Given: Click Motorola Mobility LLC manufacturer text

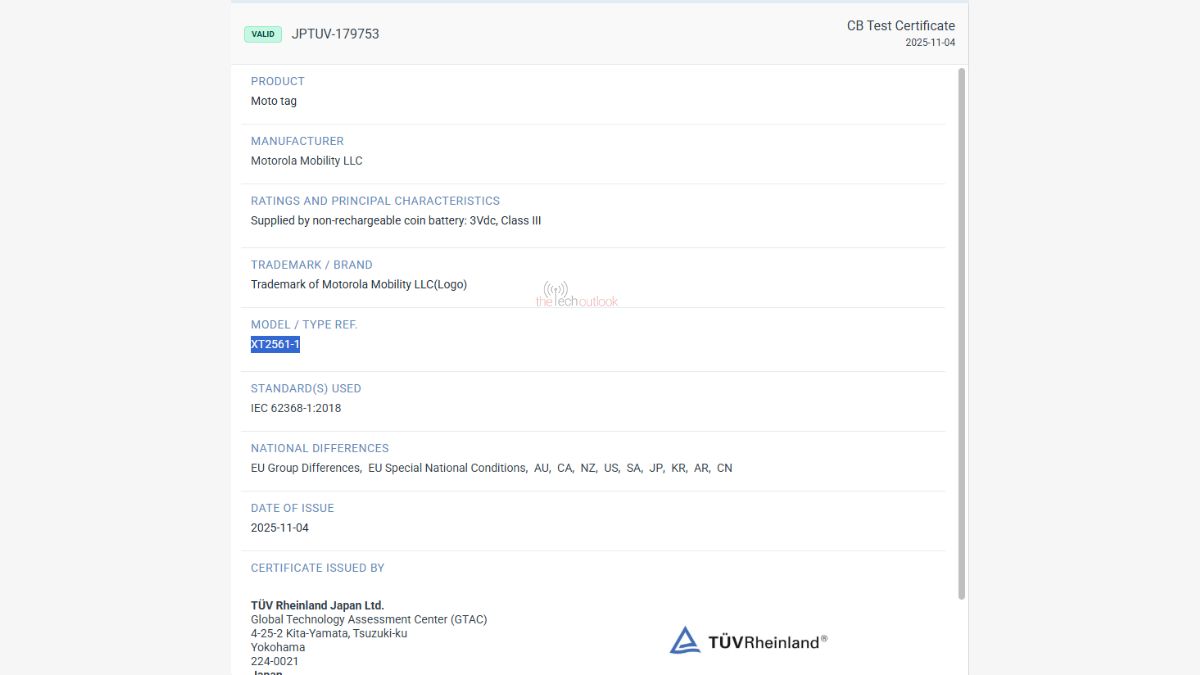Looking at the screenshot, I should pyautogui.click(x=306, y=161).
